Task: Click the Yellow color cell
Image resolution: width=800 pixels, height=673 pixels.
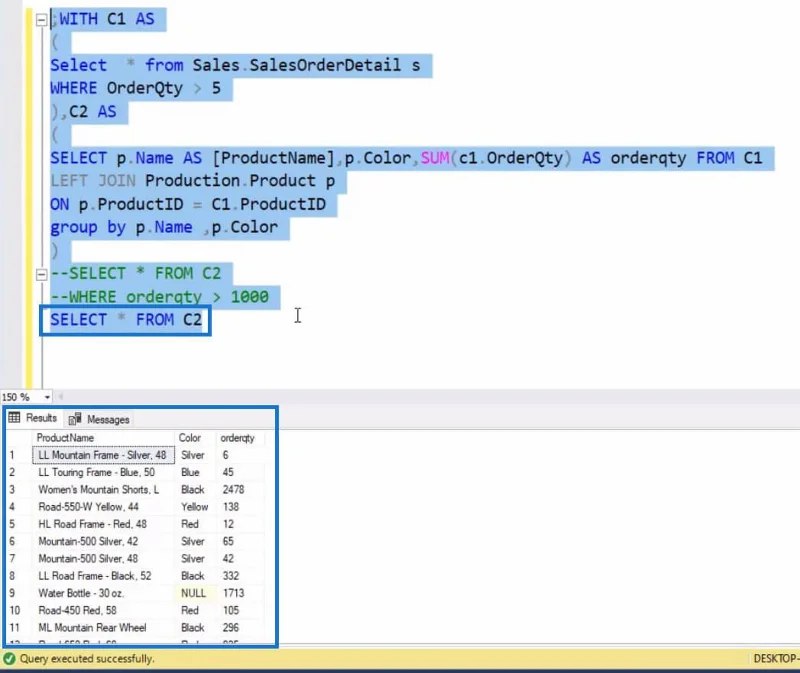Action: [x=195, y=507]
